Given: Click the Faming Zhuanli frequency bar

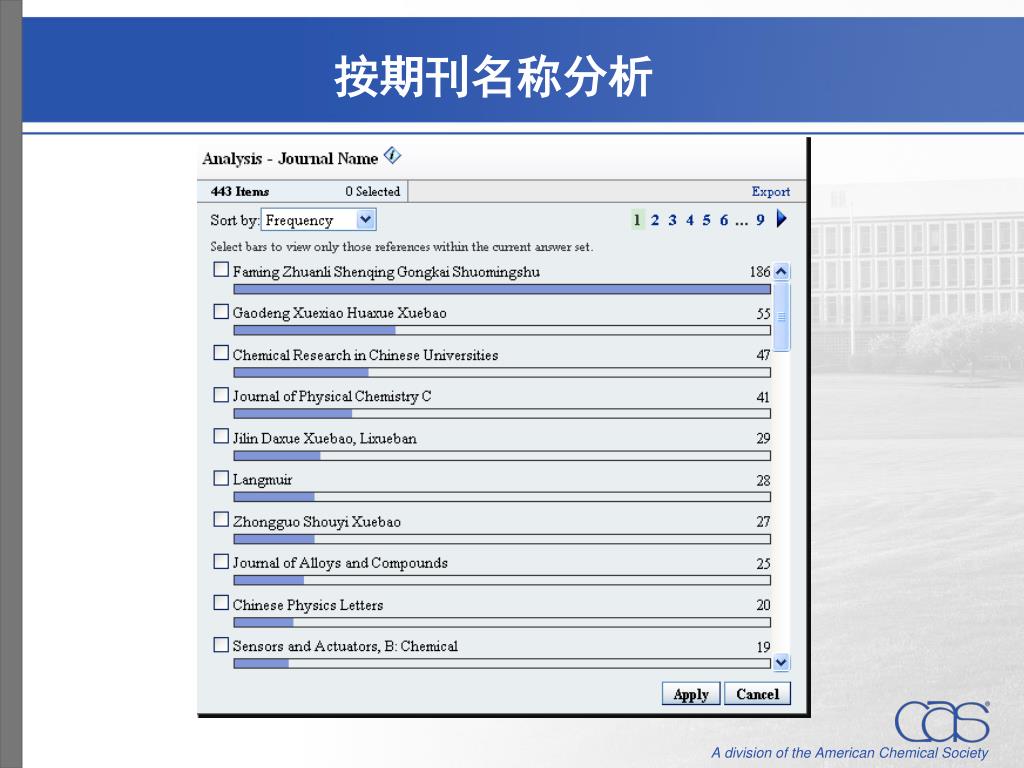Looking at the screenshot, I should 502,289.
